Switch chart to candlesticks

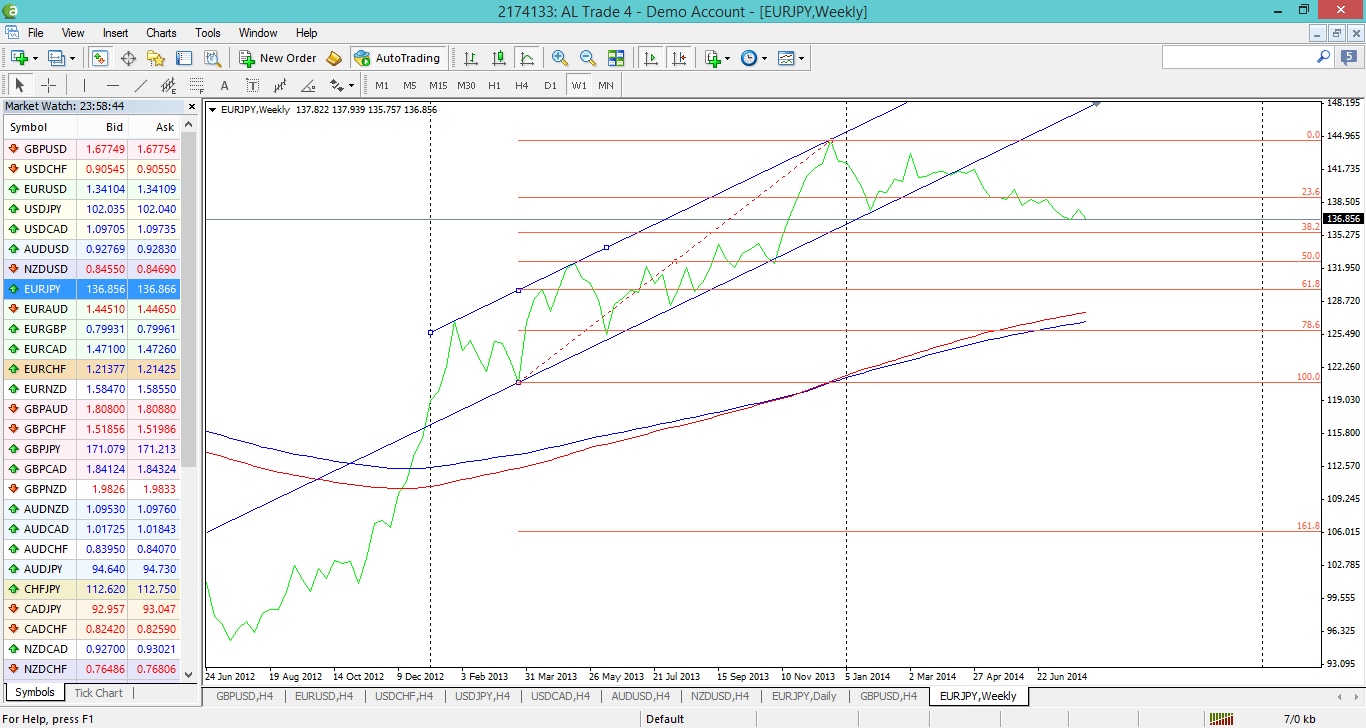click(x=499, y=58)
